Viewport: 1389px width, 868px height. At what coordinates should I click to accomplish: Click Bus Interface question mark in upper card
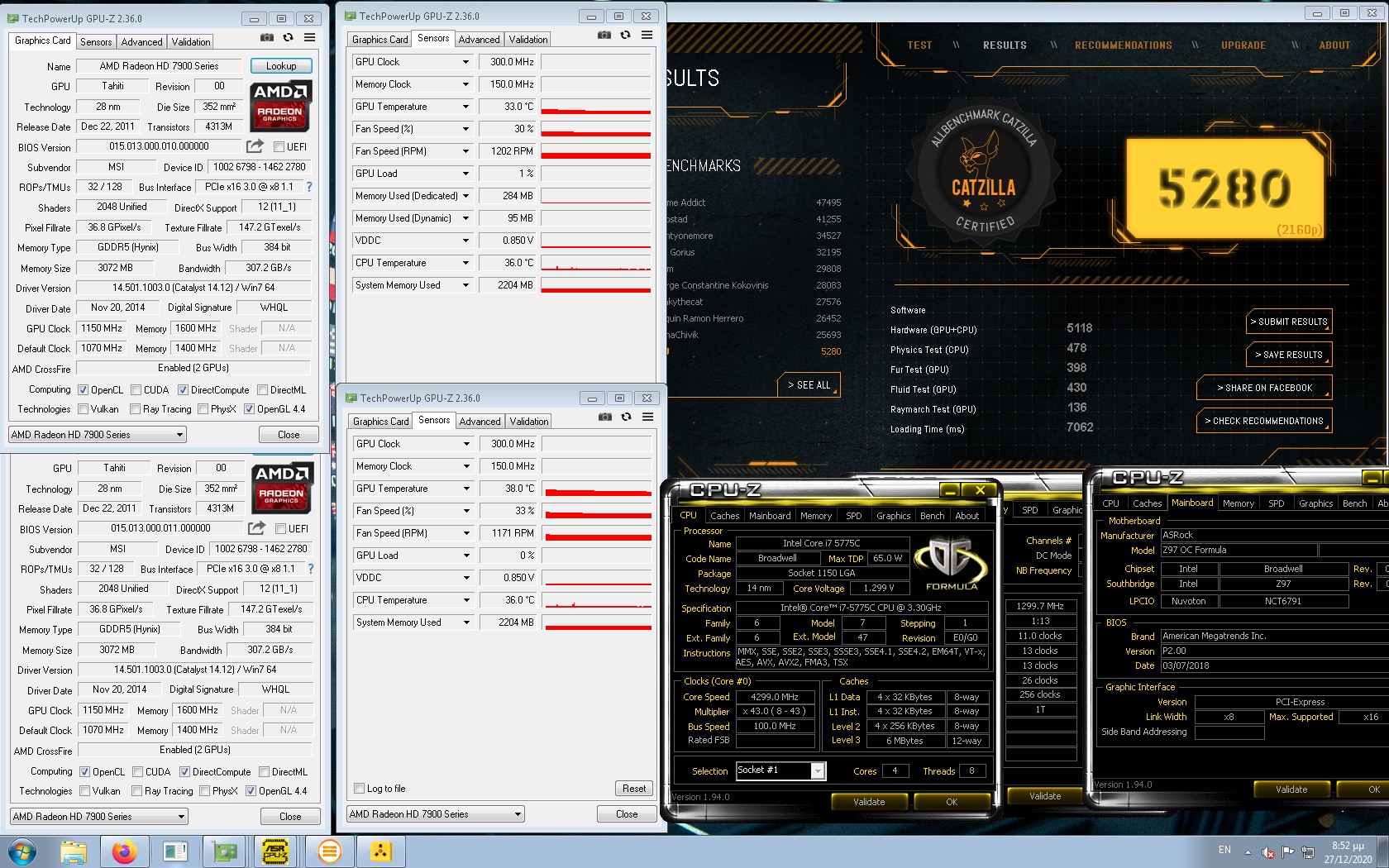click(309, 187)
